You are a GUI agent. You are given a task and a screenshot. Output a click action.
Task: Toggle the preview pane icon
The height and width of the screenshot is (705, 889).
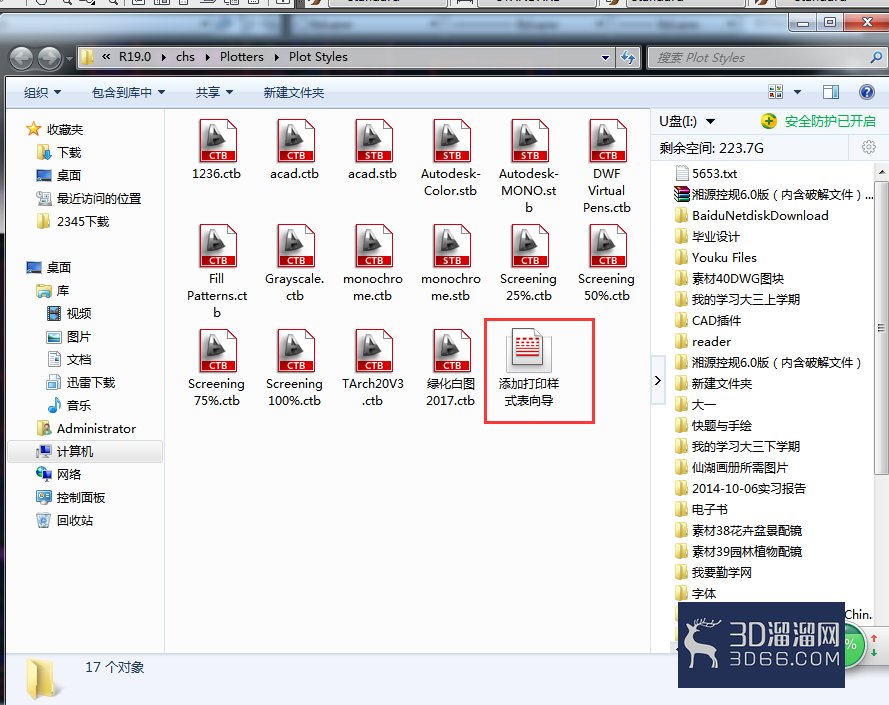(x=831, y=92)
